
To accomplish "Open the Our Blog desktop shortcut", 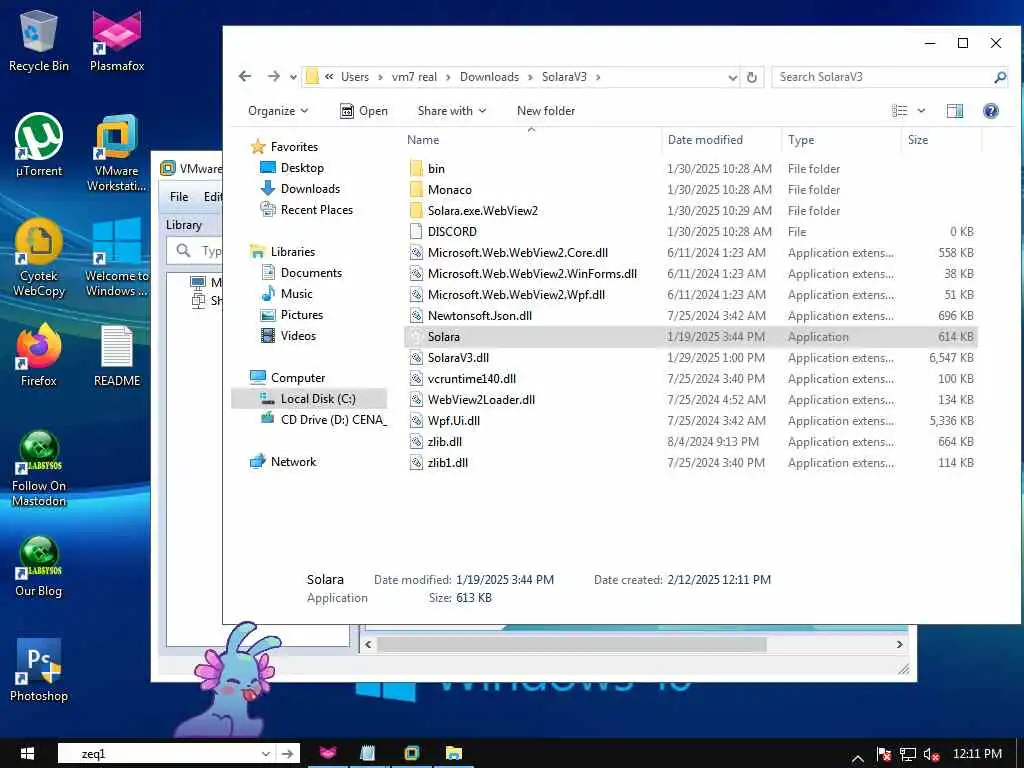I will coord(39,566).
